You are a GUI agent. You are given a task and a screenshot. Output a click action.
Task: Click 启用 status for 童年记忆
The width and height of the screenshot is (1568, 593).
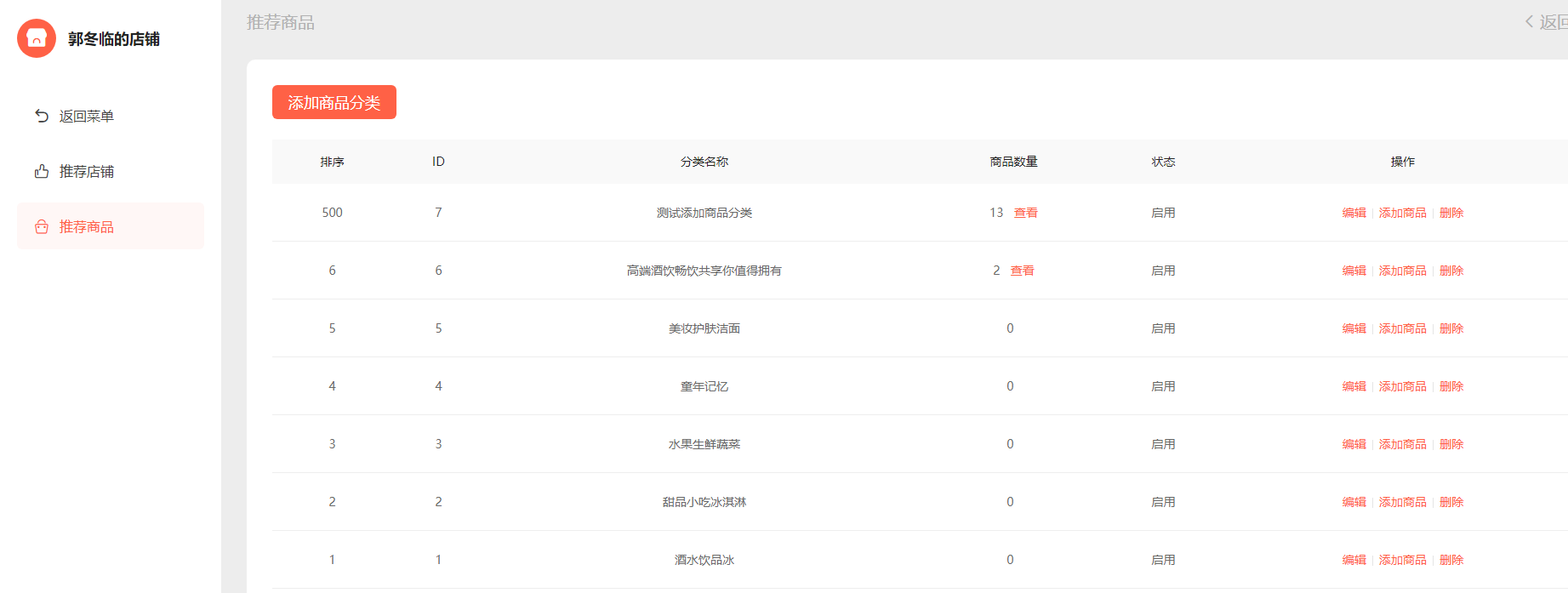1164,386
